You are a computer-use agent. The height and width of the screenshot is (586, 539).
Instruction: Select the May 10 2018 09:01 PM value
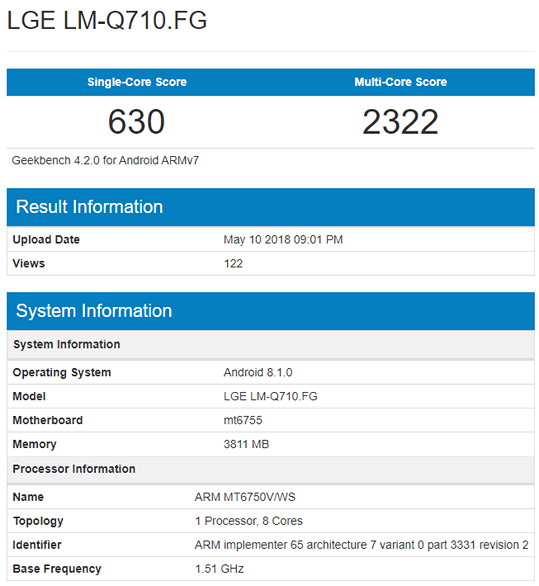[x=283, y=240]
